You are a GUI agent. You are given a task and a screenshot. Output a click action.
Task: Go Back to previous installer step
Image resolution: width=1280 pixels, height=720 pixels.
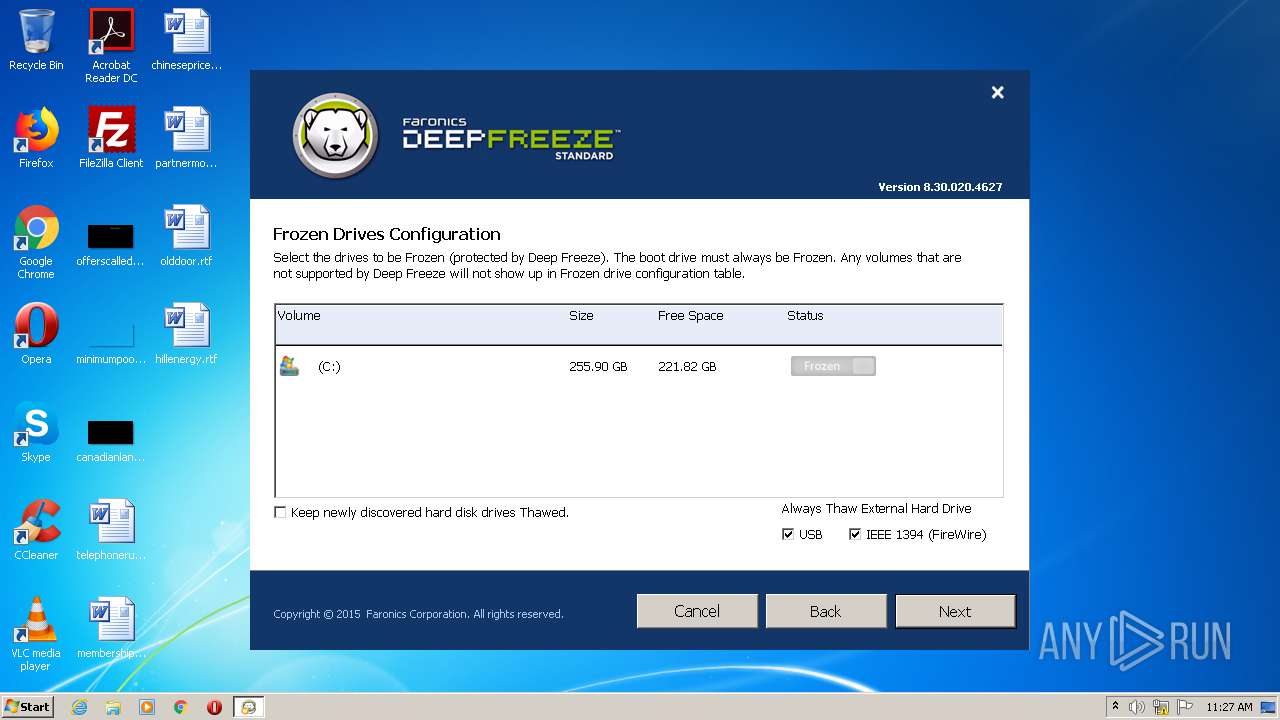(x=826, y=611)
